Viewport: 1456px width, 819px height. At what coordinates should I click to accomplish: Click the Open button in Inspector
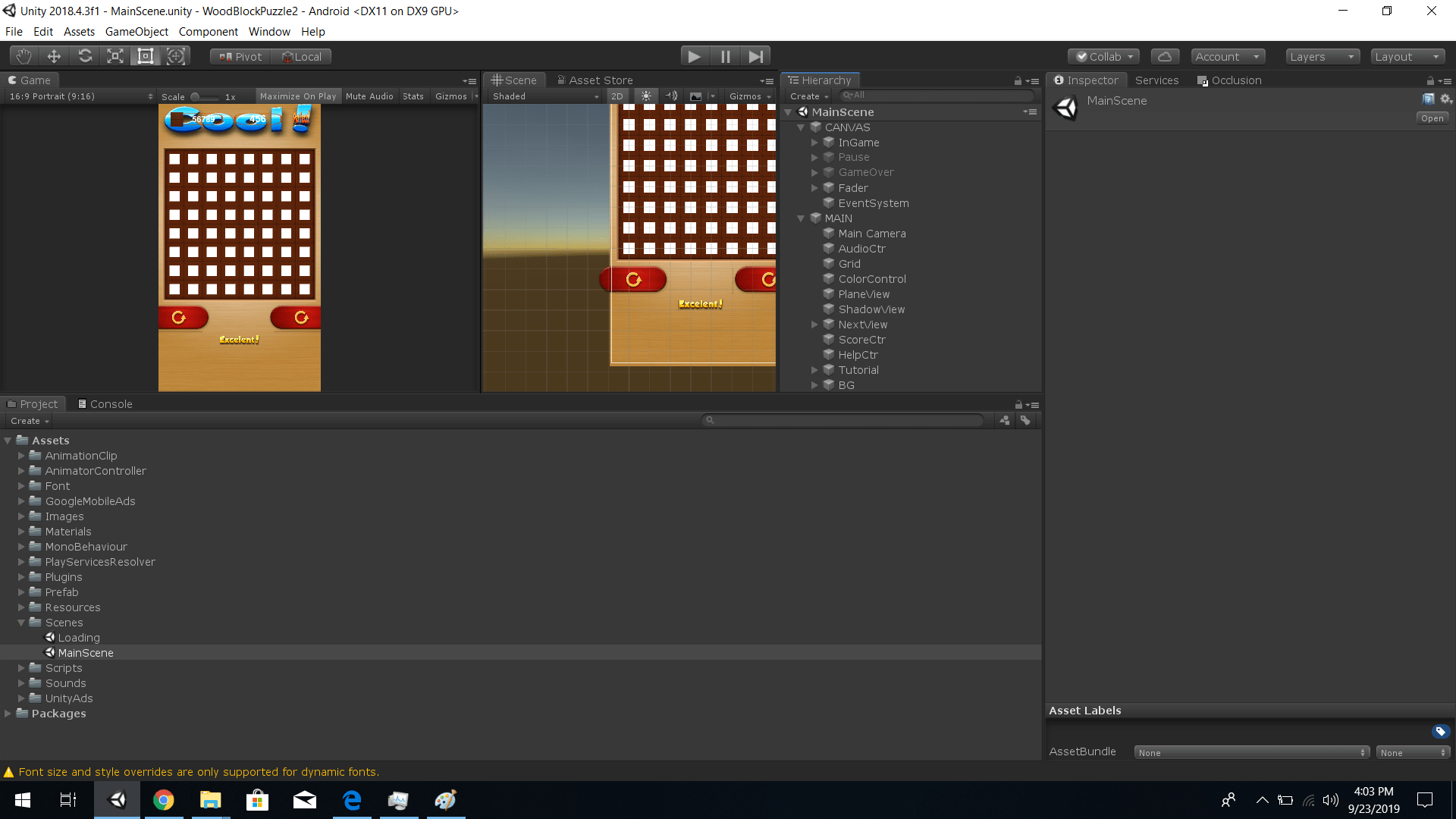pyautogui.click(x=1432, y=118)
